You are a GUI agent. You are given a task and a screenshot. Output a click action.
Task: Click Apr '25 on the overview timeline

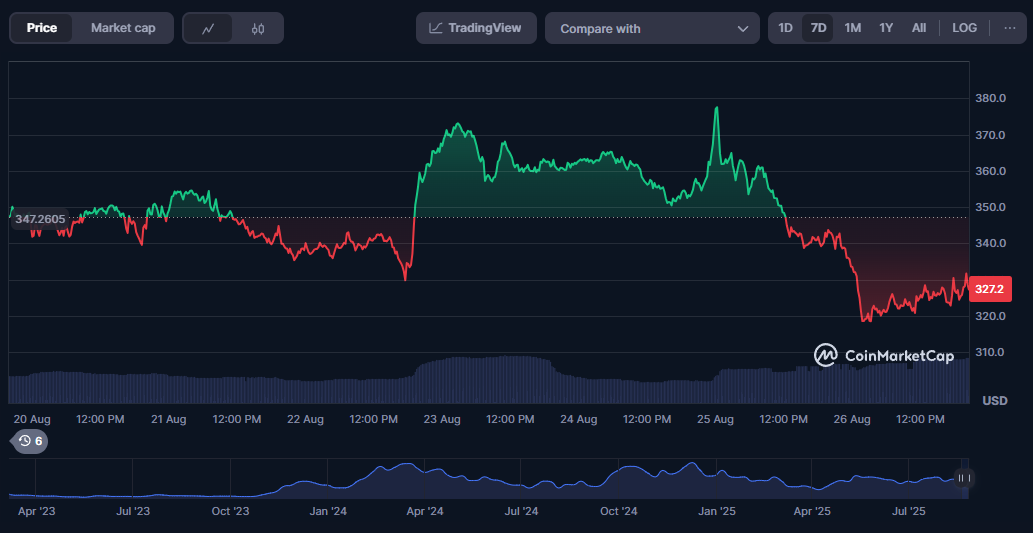coord(812,511)
